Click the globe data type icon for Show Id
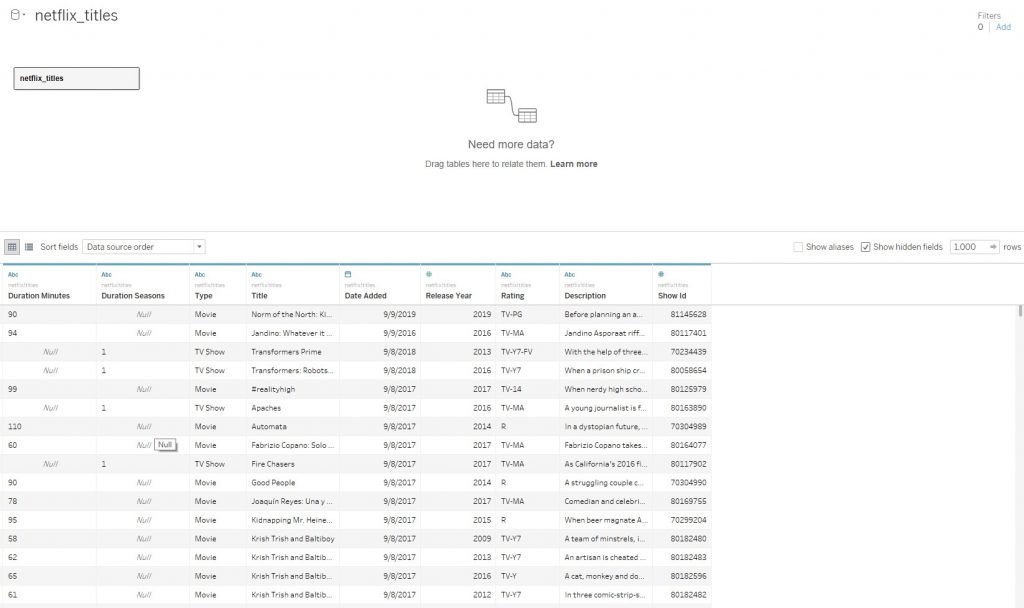The image size is (1024, 608). (661, 274)
